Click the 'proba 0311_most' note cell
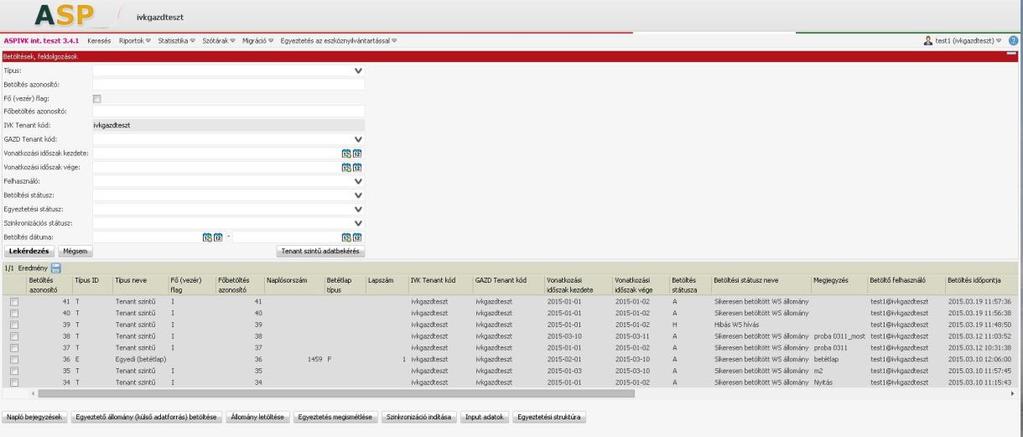 [x=839, y=337]
